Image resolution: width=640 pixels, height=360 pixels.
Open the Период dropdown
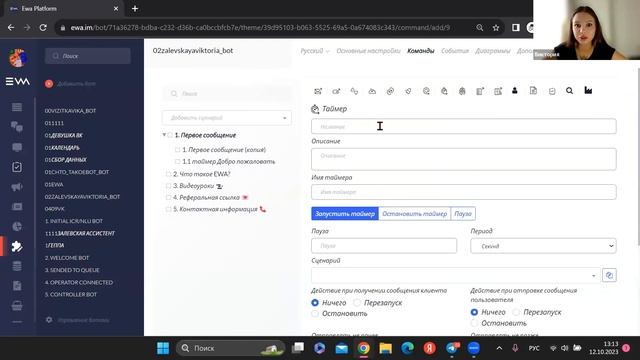coord(543,246)
